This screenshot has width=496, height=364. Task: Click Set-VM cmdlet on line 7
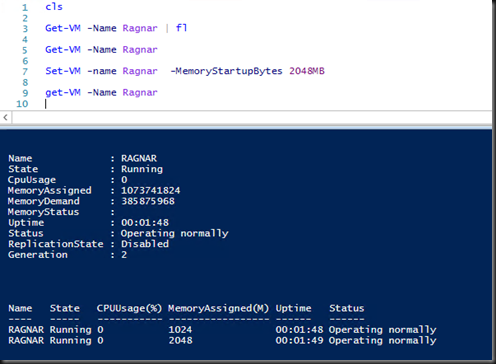[x=63, y=71]
